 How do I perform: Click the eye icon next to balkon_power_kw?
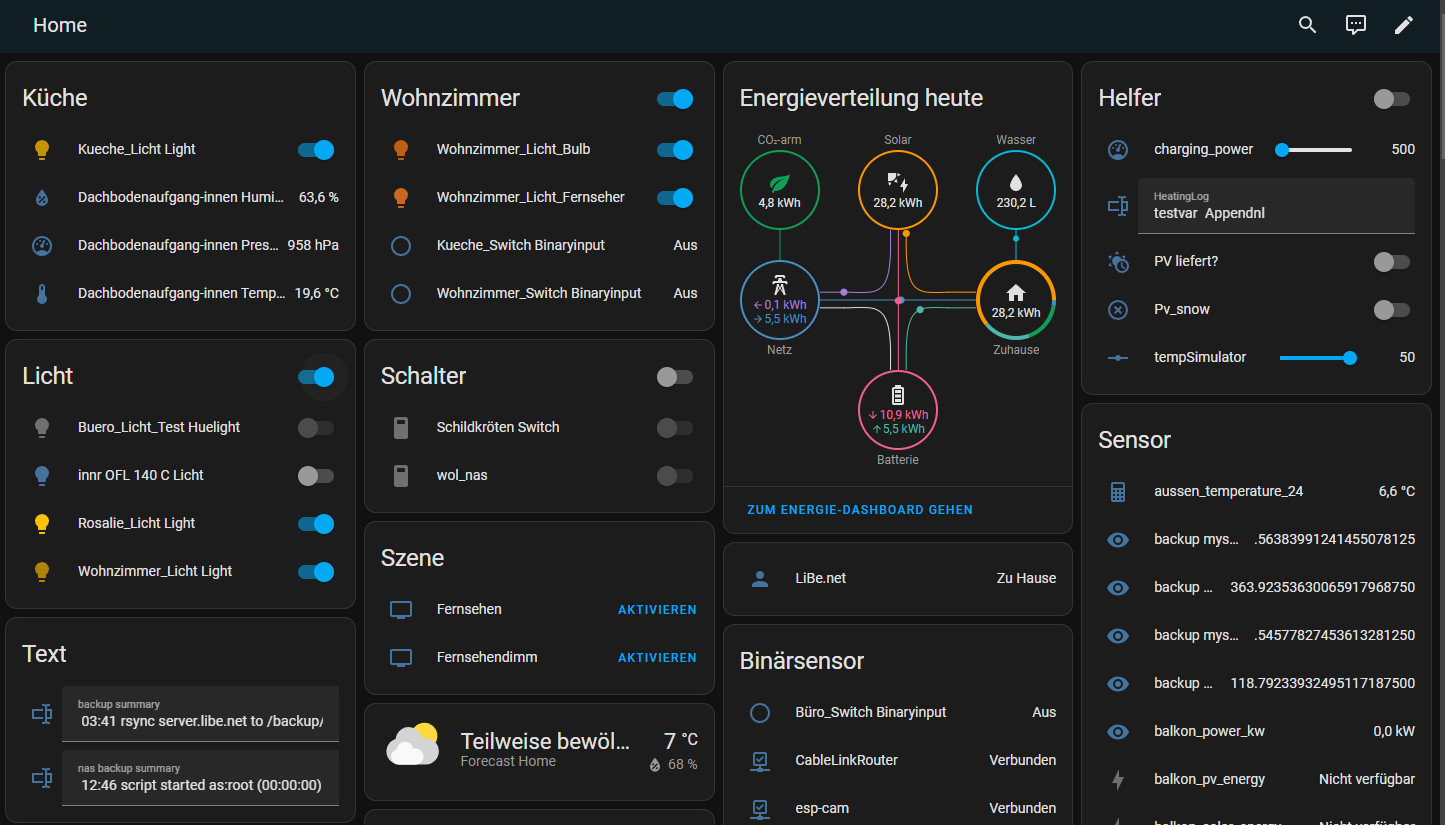point(1118,731)
